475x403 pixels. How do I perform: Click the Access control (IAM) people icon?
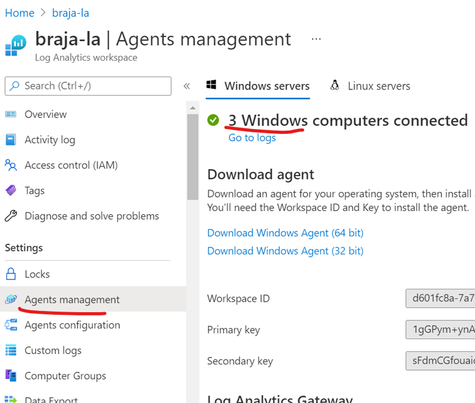click(x=11, y=165)
